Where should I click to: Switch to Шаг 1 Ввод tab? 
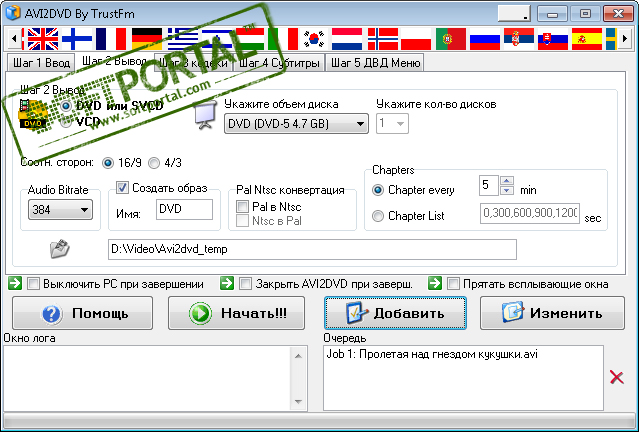tap(41, 63)
